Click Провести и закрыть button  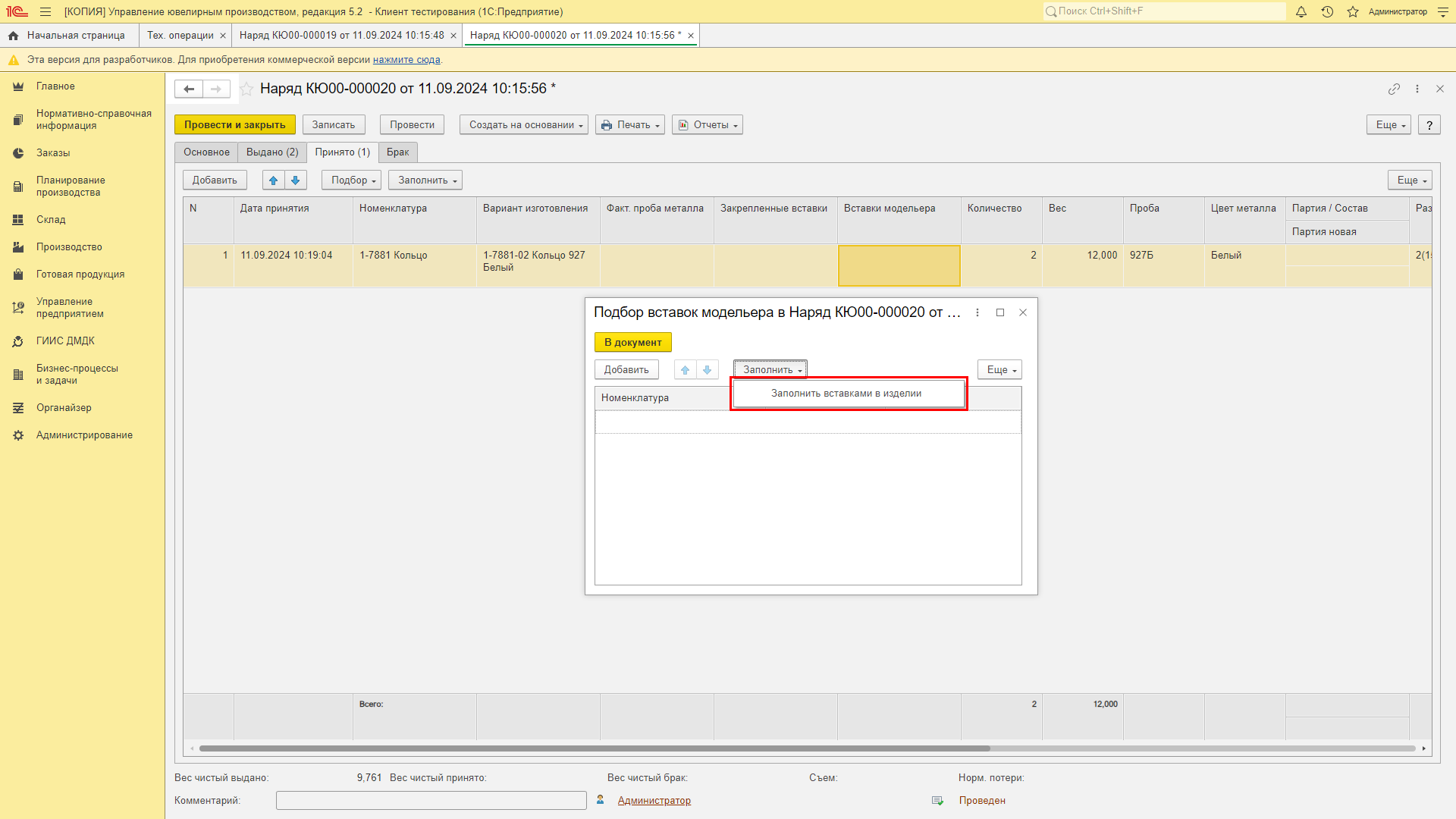point(235,125)
